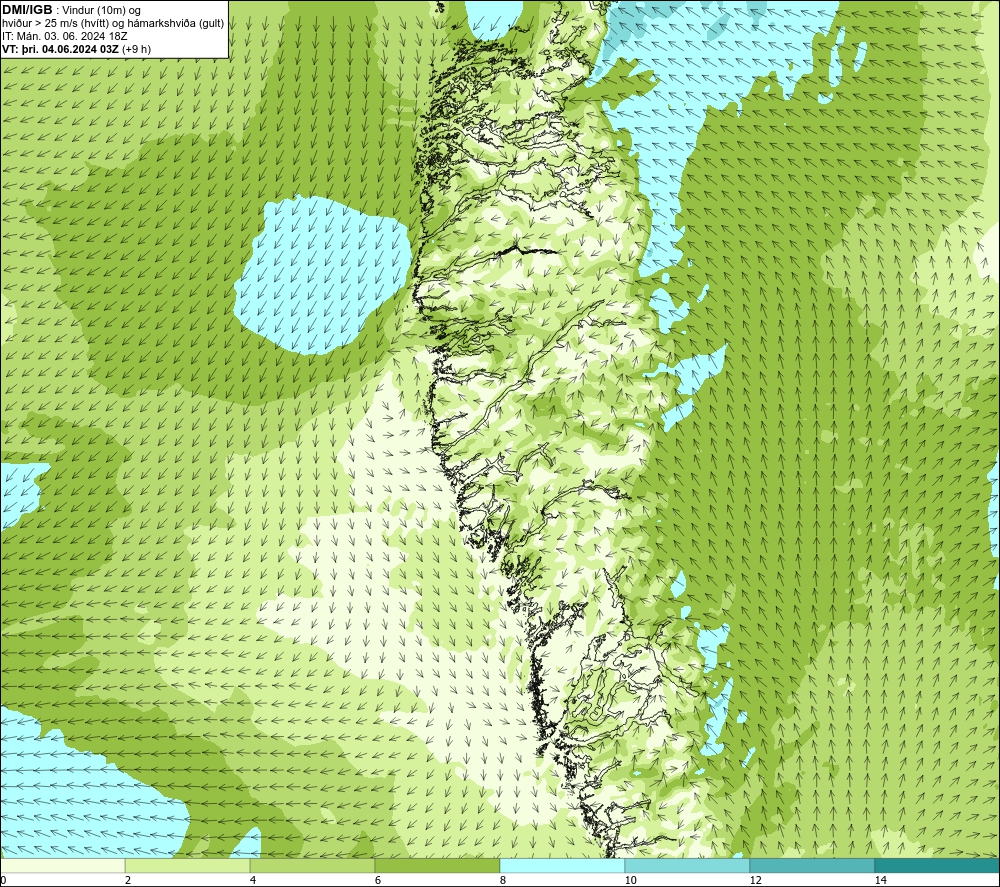Click the scale label 4
1000x887 pixels.
coord(253,881)
